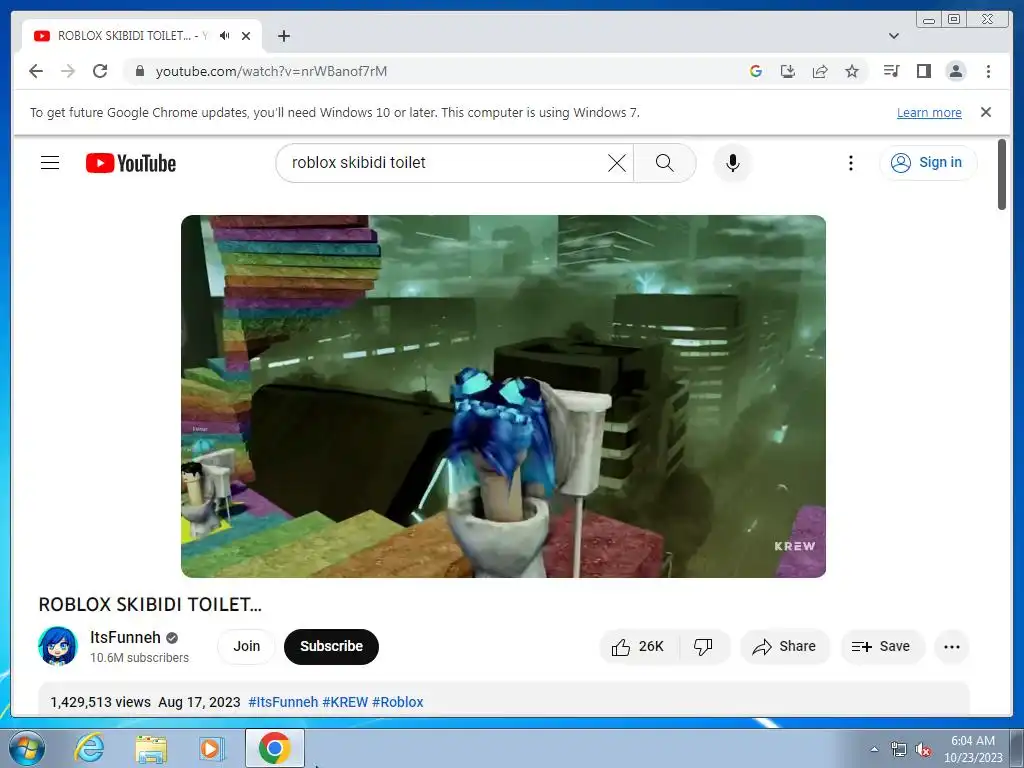Open Windows Explorer from the taskbar
The height and width of the screenshot is (768, 1024).
tap(151, 748)
